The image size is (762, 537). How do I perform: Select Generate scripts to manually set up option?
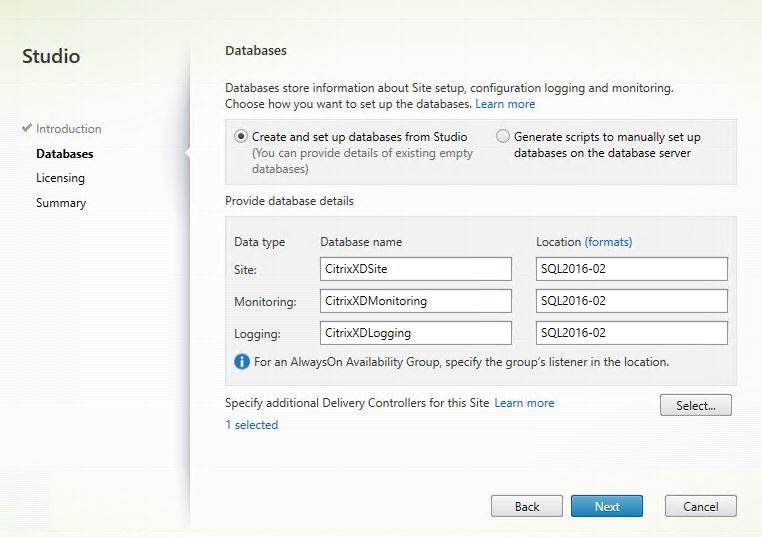click(x=503, y=137)
